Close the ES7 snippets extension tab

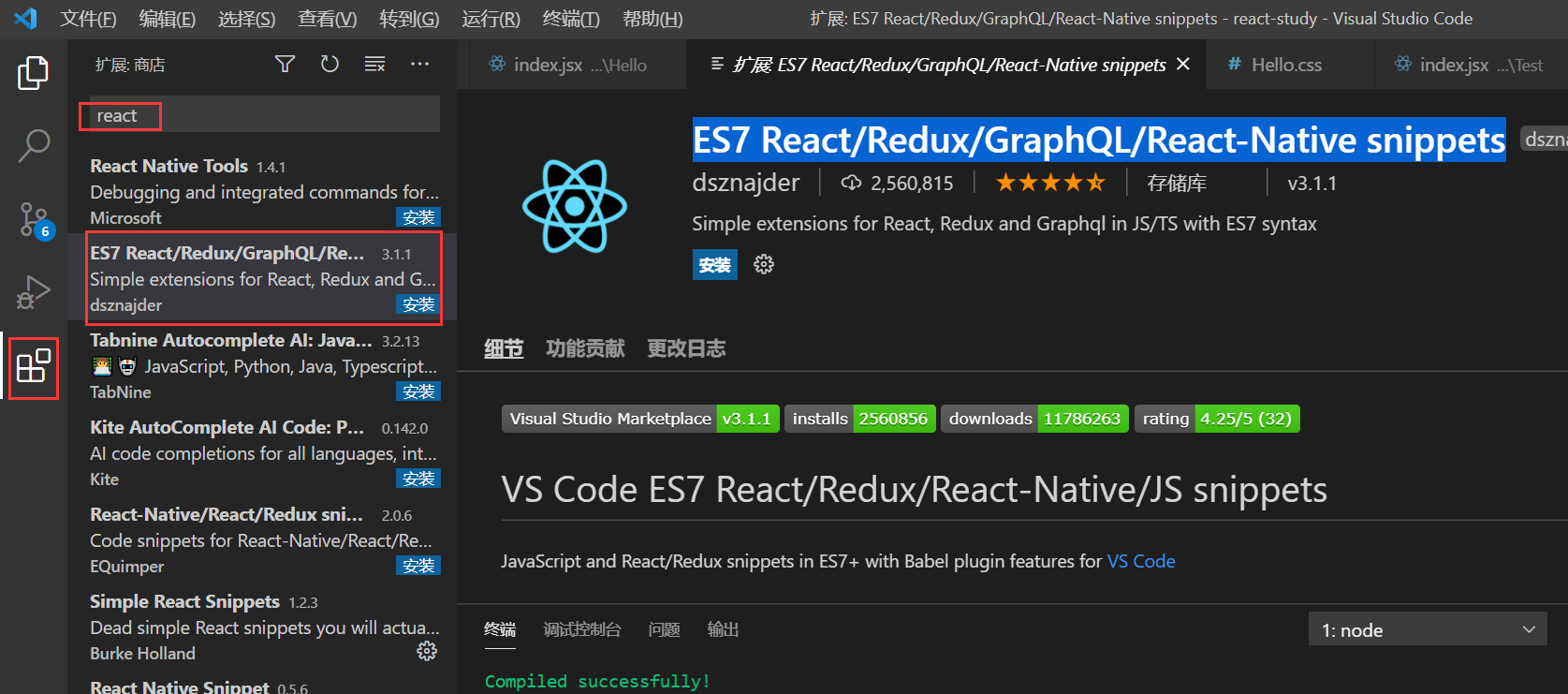pyautogui.click(x=1183, y=64)
